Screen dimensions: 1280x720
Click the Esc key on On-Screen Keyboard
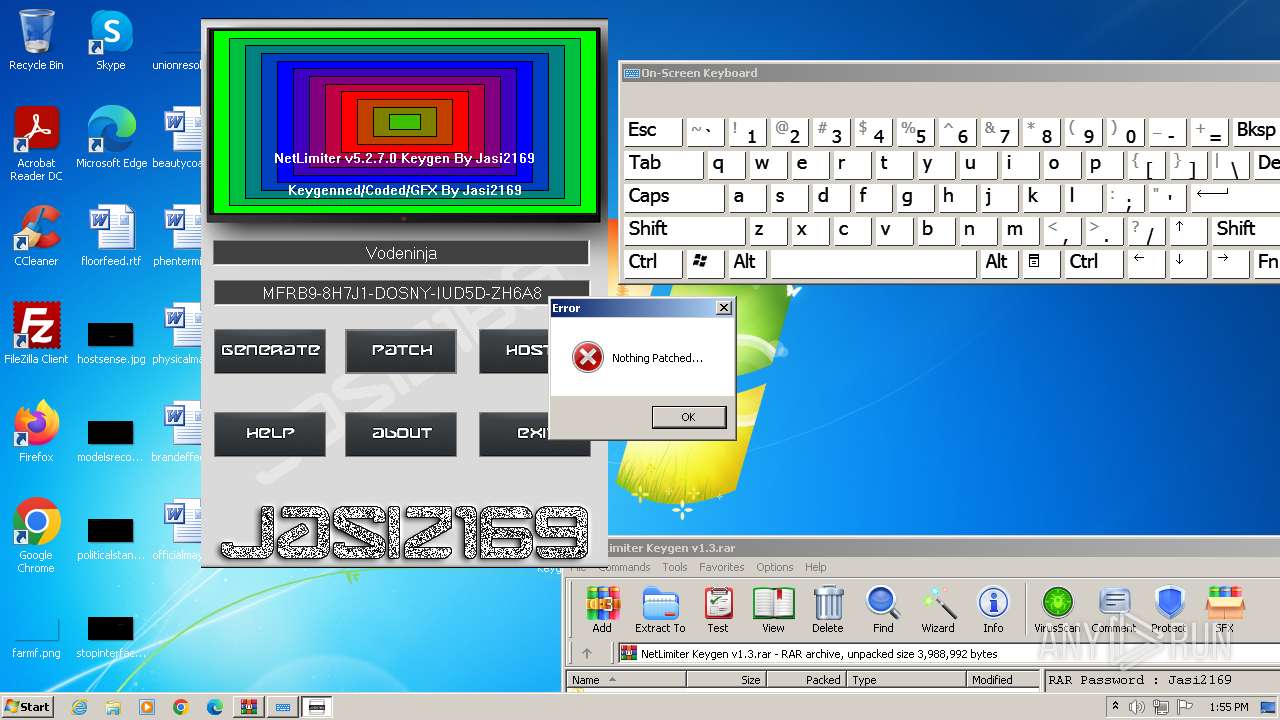(653, 131)
